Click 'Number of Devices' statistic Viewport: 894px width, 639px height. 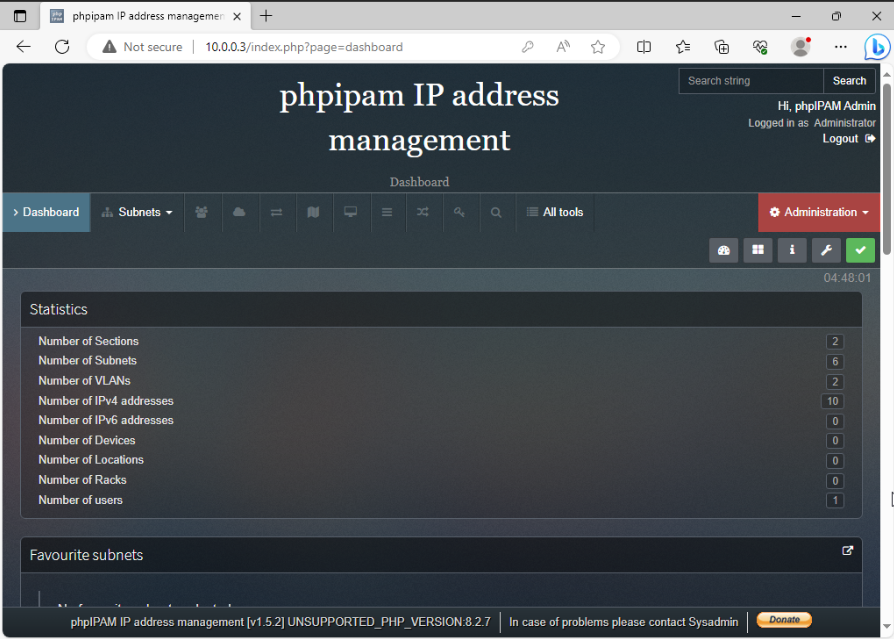point(87,440)
